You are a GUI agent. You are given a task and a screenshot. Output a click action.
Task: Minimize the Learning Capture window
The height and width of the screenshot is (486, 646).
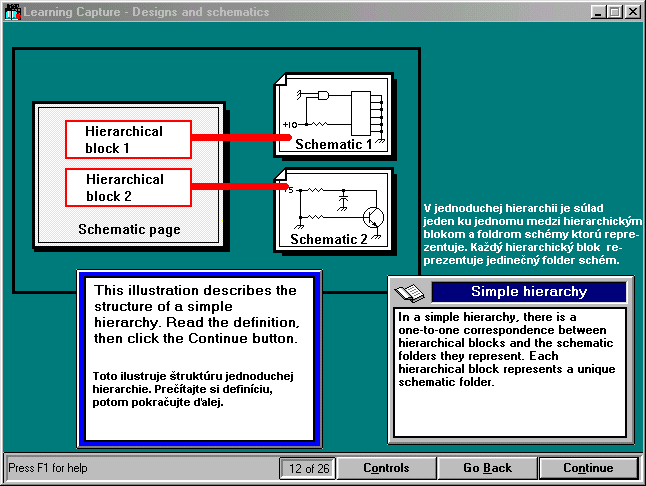click(598, 12)
